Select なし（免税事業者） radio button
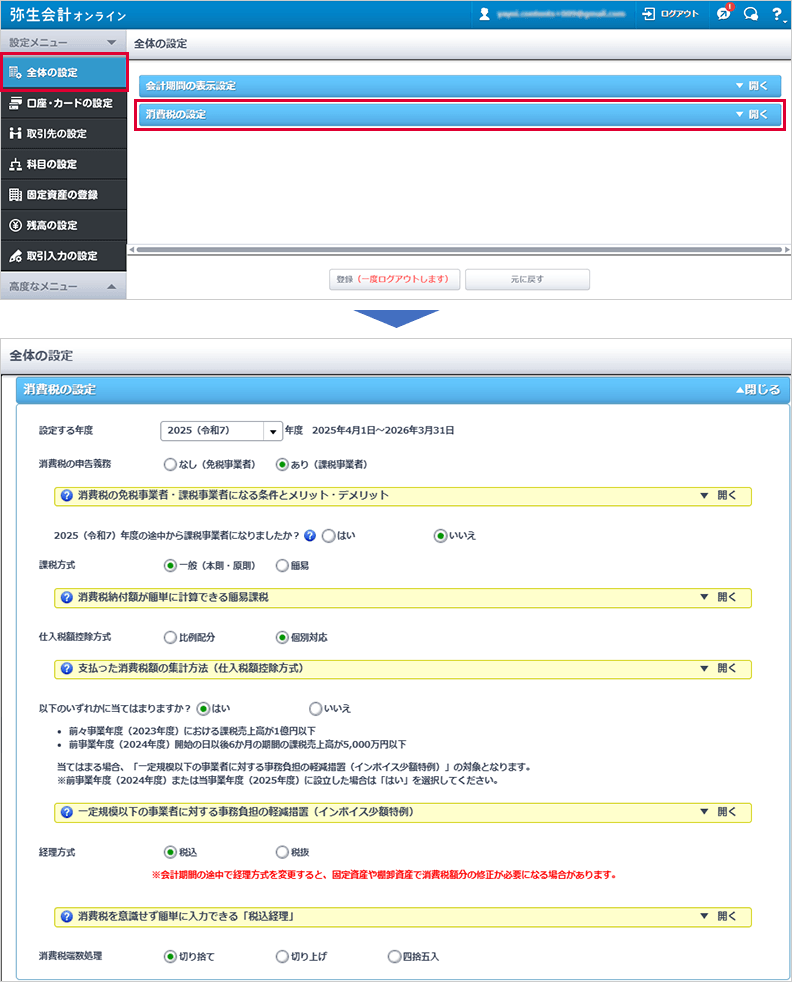This screenshot has width=792, height=982. [x=170, y=464]
